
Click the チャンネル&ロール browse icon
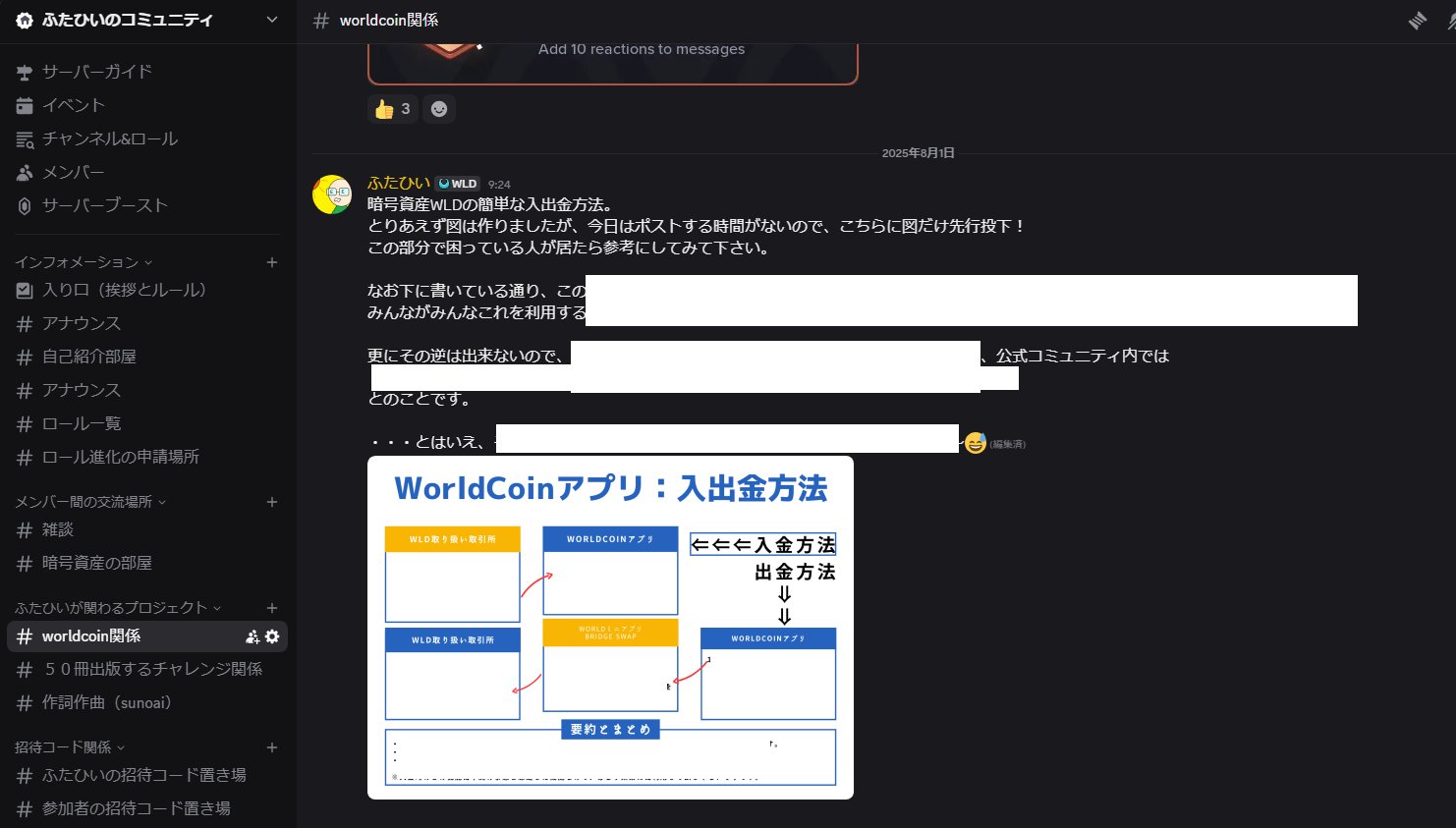coord(25,138)
